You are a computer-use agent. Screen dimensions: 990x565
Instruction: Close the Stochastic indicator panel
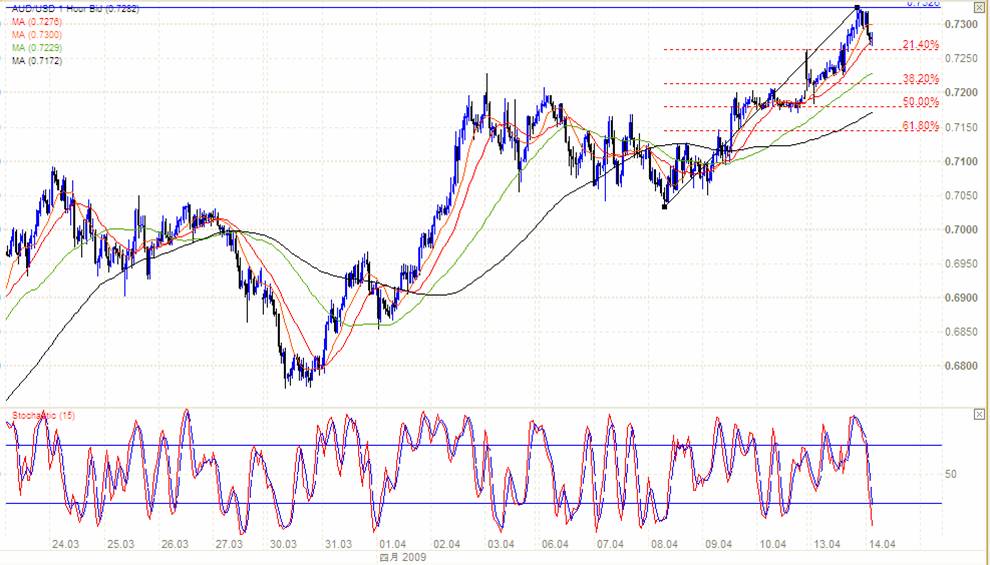[x=979, y=414]
